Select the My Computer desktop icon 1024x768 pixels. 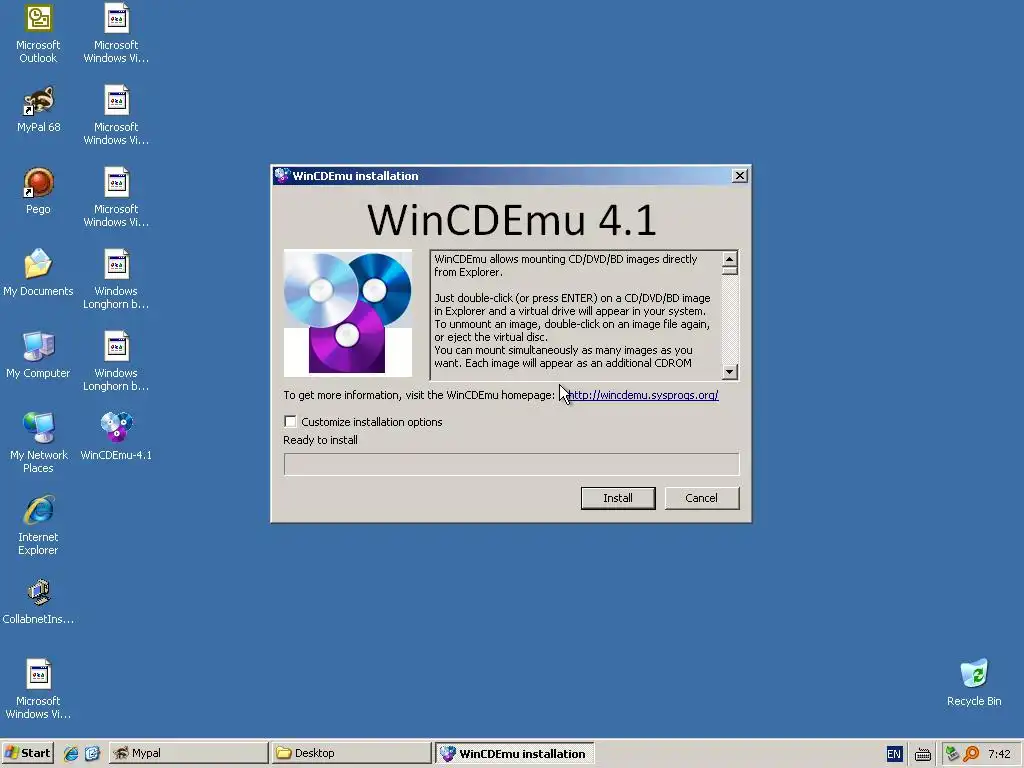(38, 355)
